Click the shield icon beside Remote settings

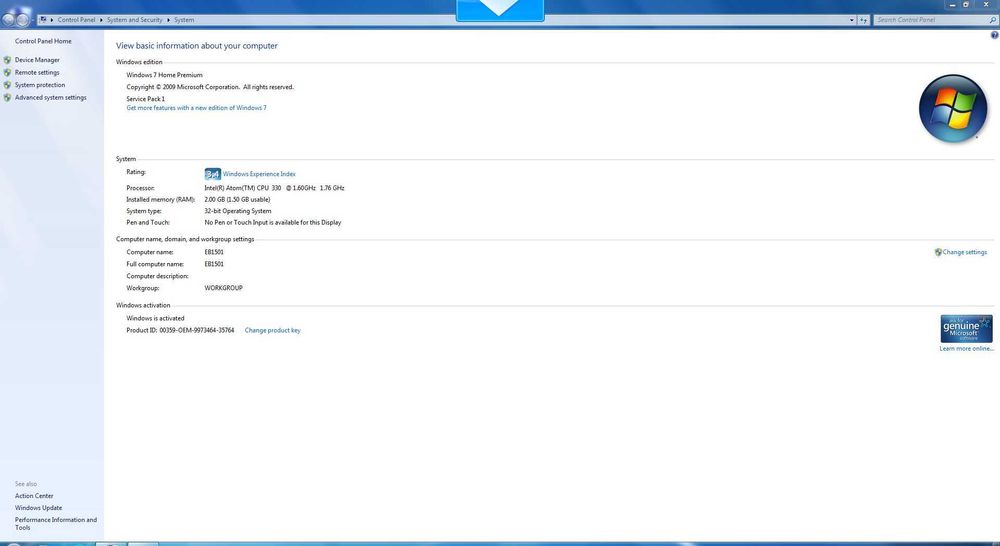coord(7,73)
